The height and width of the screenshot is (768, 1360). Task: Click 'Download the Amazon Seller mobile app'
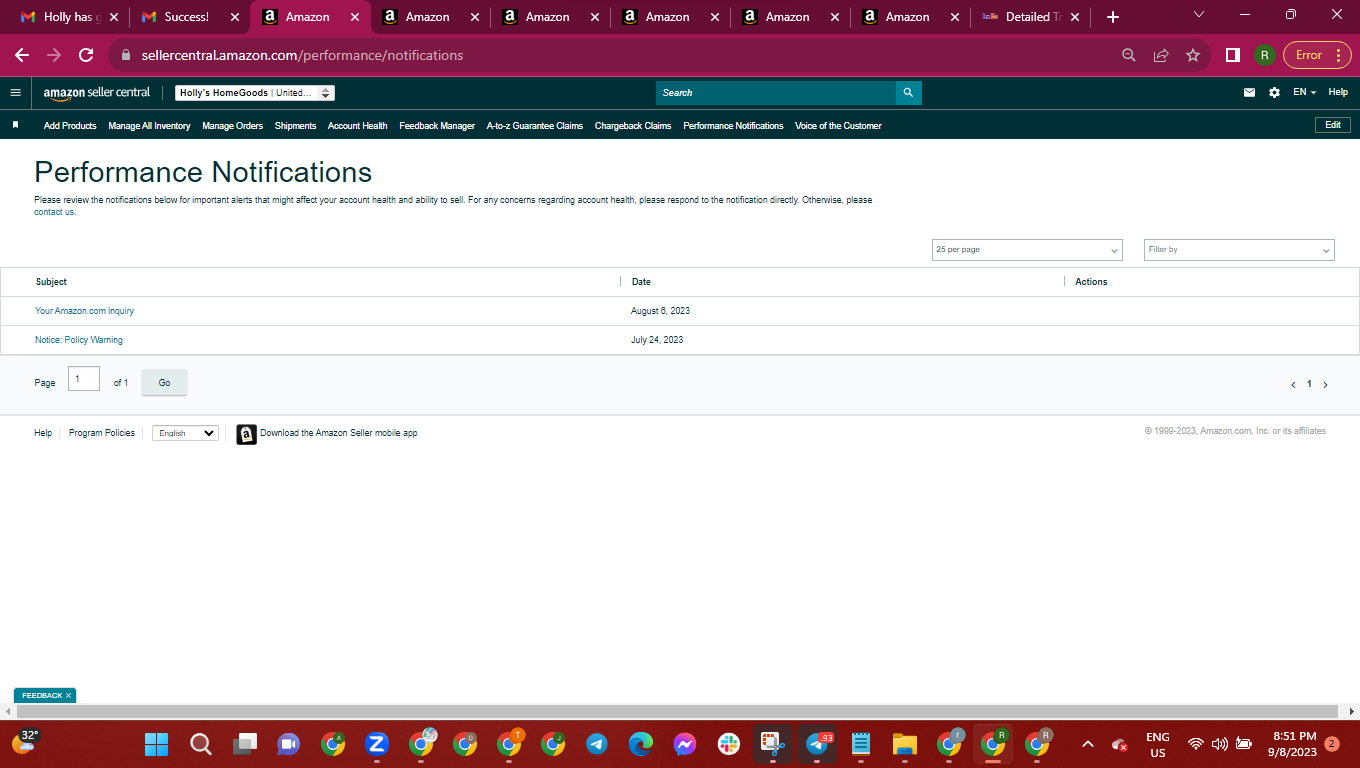339,433
